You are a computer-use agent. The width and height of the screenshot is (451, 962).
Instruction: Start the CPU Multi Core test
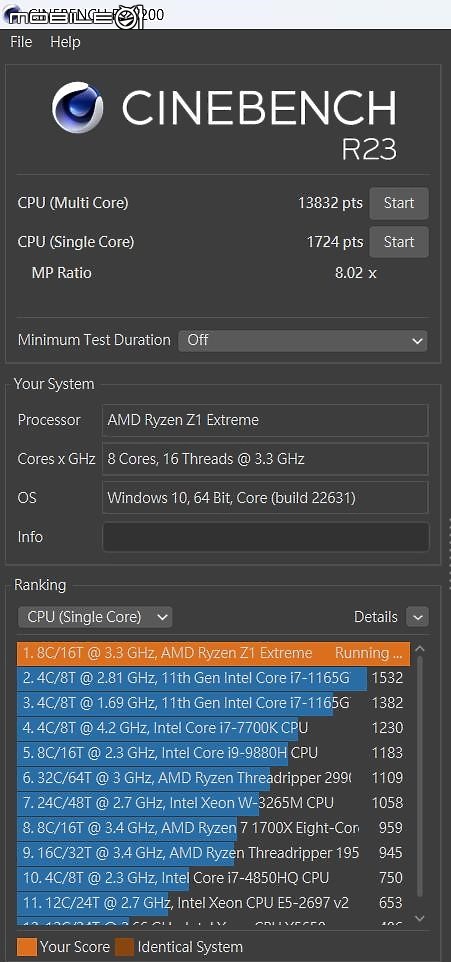pyautogui.click(x=399, y=203)
